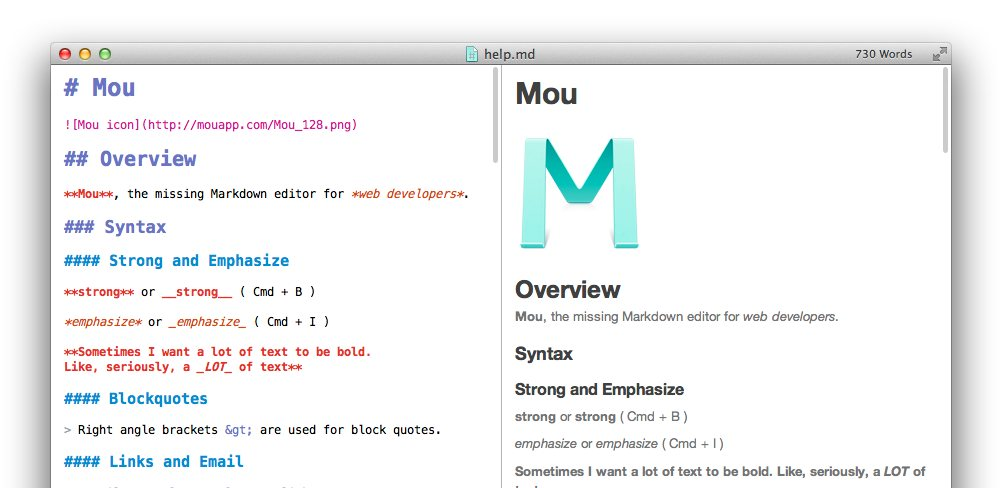1005x488 pixels.
Task: Click '*web developers*' italic text in editor
Action: click(408, 194)
